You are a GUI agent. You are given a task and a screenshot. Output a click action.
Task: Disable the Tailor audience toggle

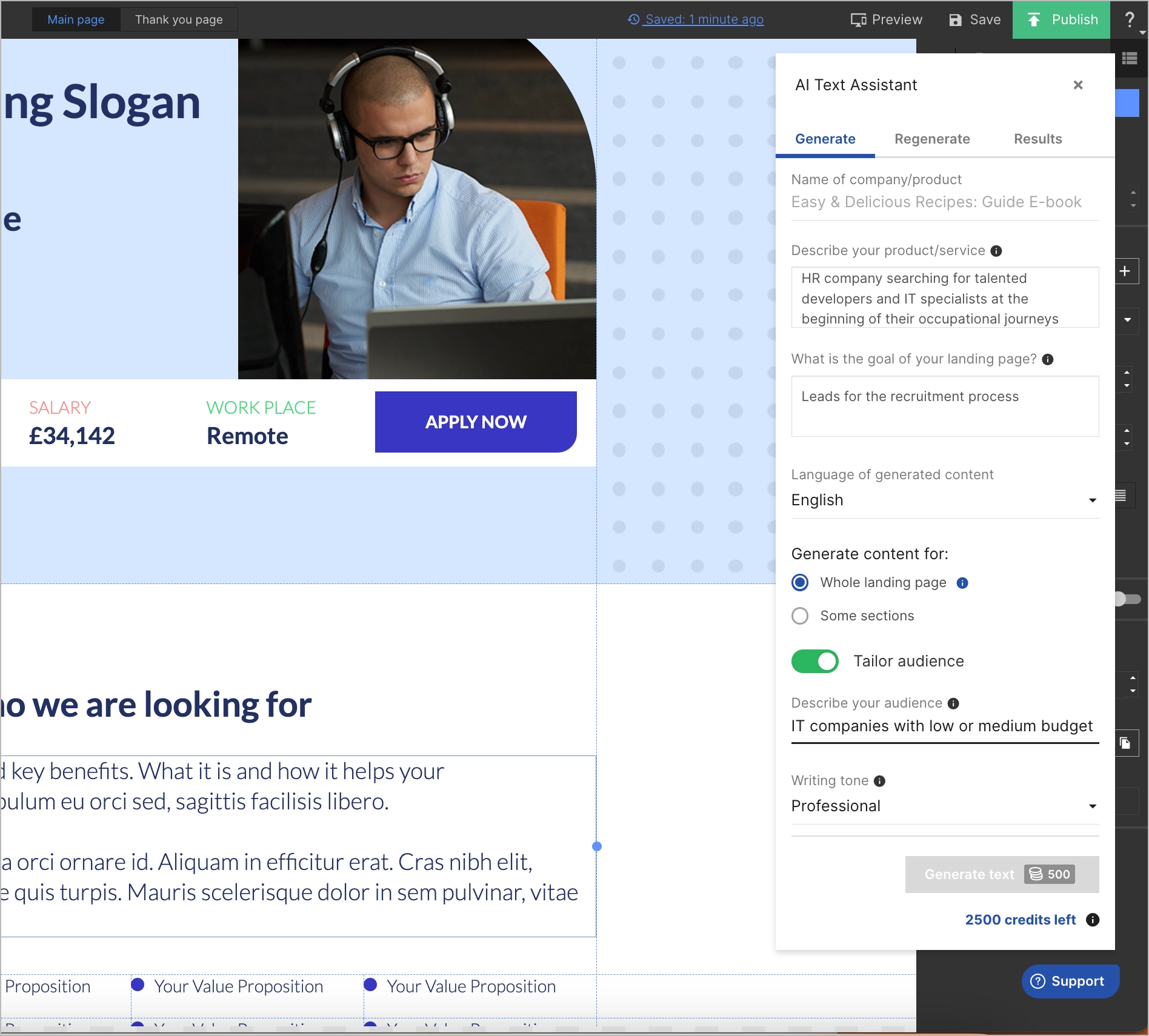pos(814,661)
